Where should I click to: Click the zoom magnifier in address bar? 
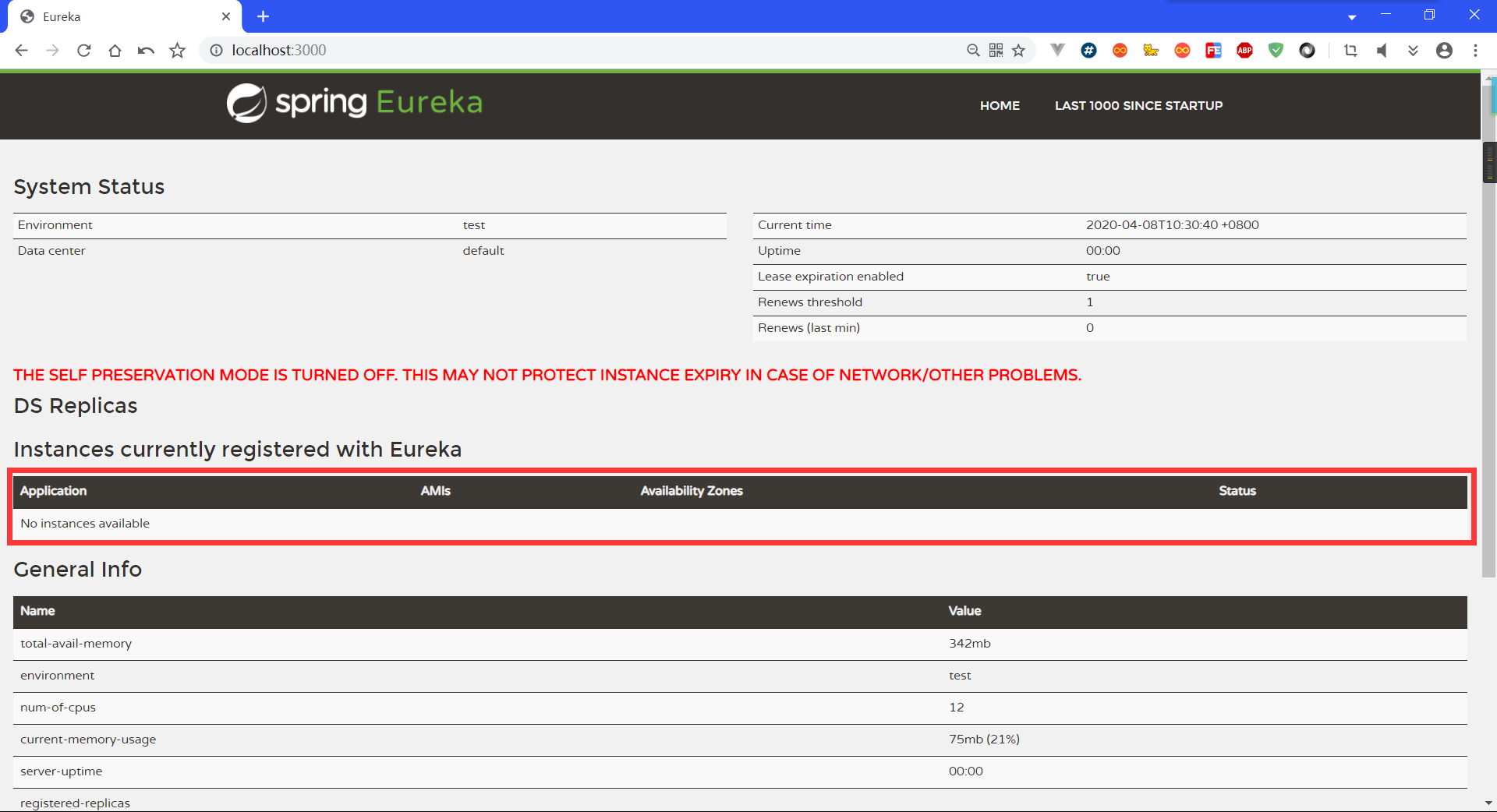pos(973,51)
